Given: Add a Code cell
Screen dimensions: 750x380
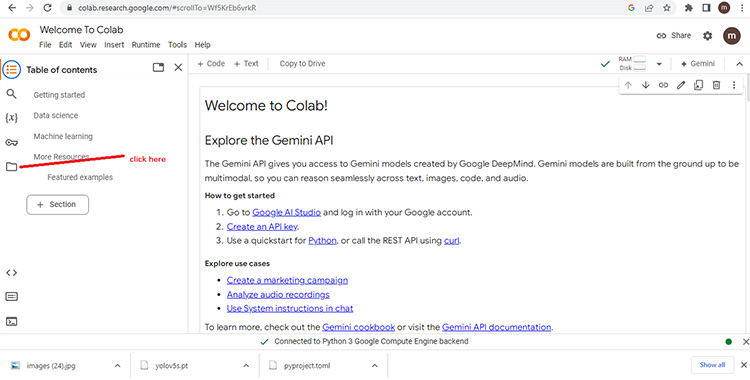Looking at the screenshot, I should [x=211, y=64].
